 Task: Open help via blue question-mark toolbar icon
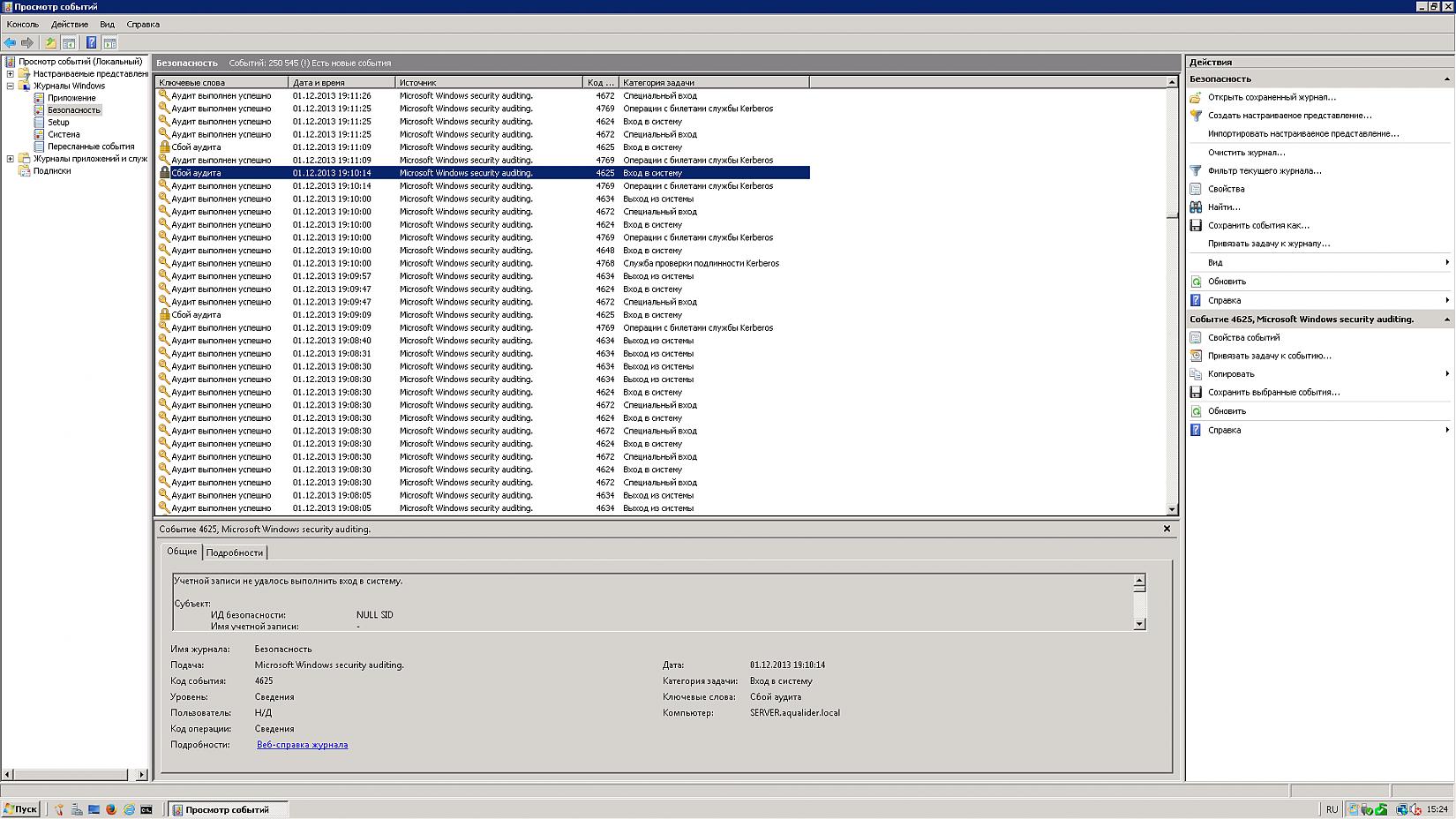[92, 42]
